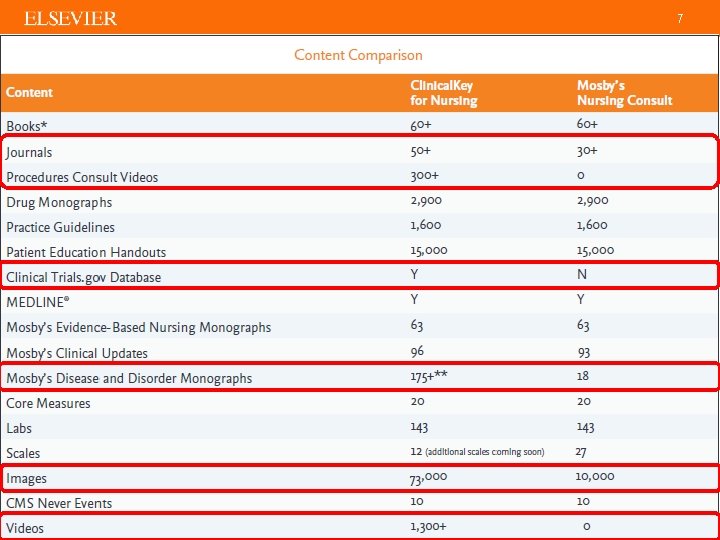
Task: Click Disease and Disorder Monographs value '175+**'
Action: pos(429,376)
